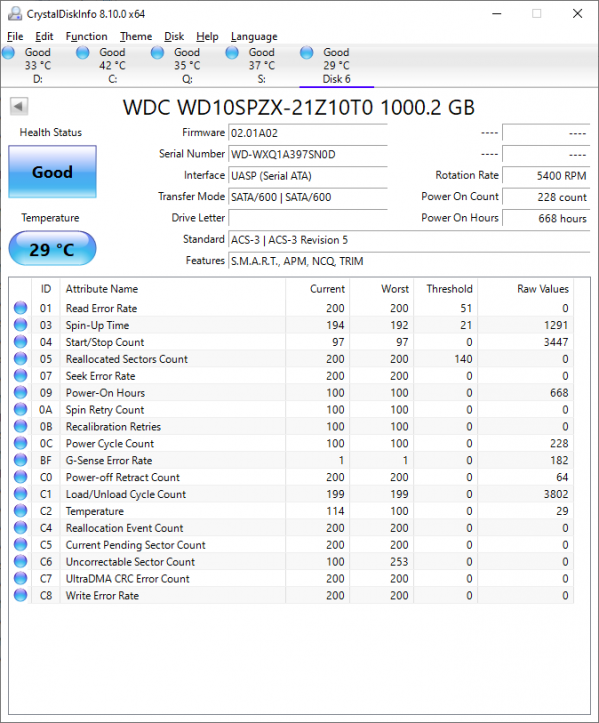Click the Raw Values column header

point(542,289)
